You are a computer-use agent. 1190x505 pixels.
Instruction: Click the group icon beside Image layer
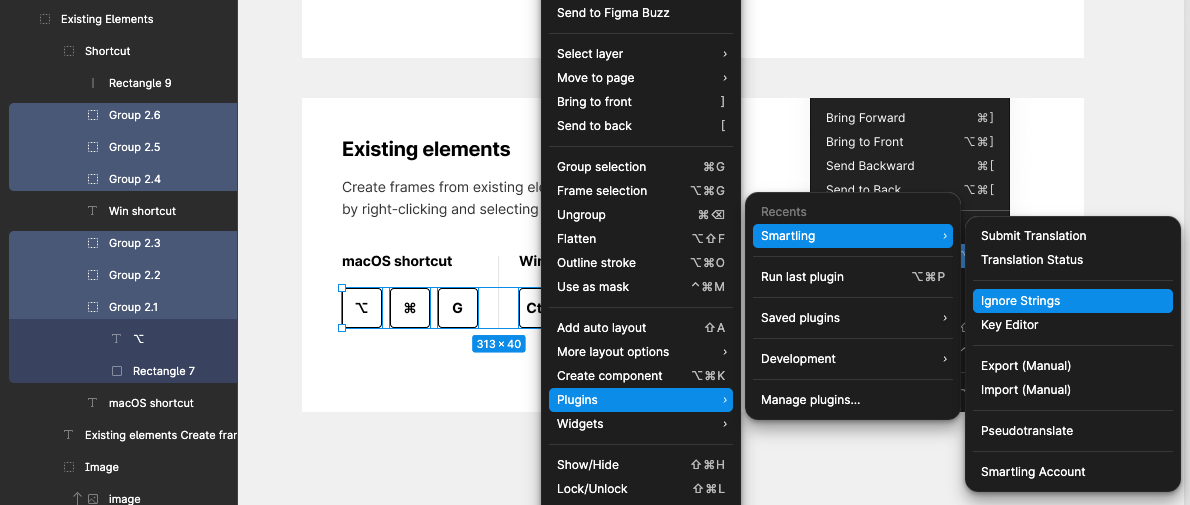point(69,467)
